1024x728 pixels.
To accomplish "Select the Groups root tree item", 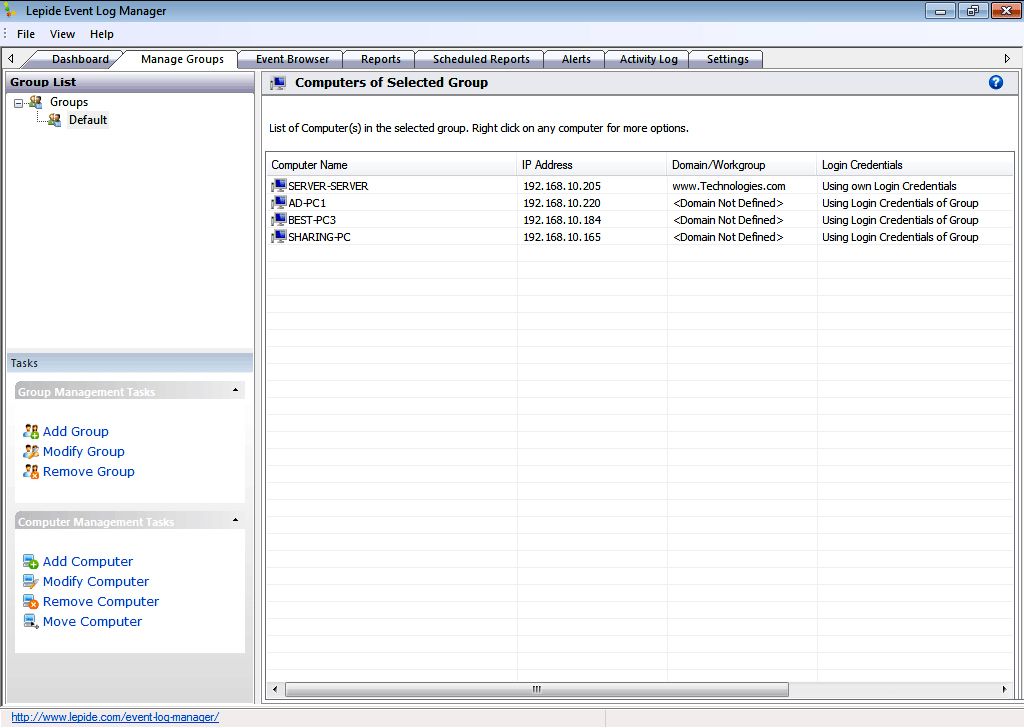I will click(x=69, y=102).
